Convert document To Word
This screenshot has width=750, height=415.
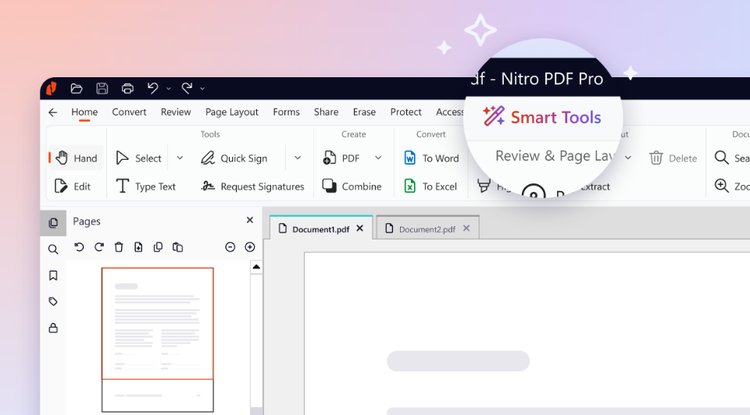pos(431,158)
